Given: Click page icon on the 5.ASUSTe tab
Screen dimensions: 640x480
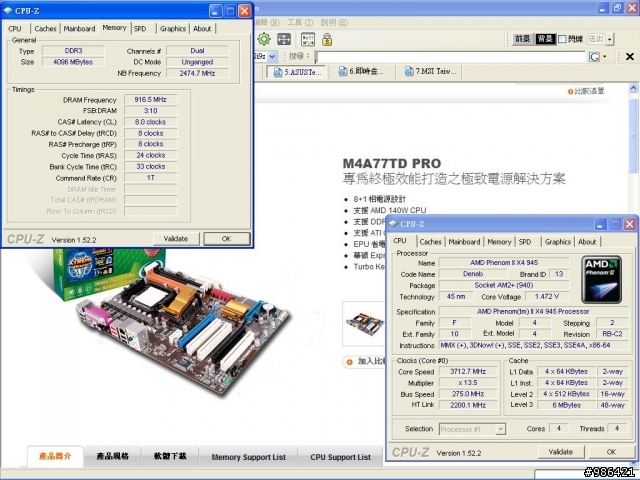Looking at the screenshot, I should (278, 72).
